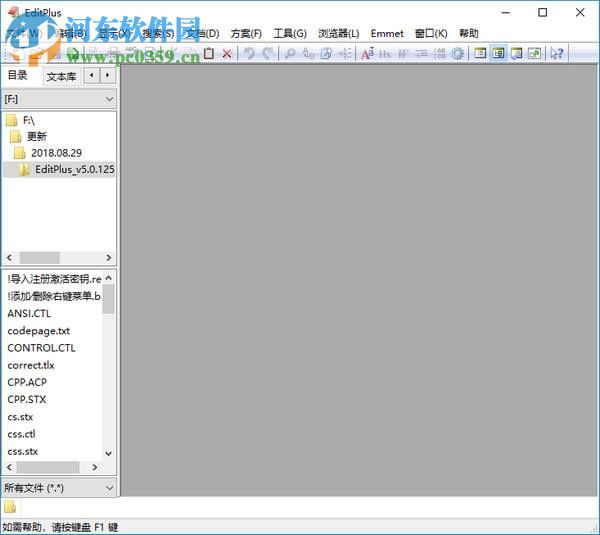Click the first window-panel icon after gear
This screenshot has width=600, height=535.
480,53
